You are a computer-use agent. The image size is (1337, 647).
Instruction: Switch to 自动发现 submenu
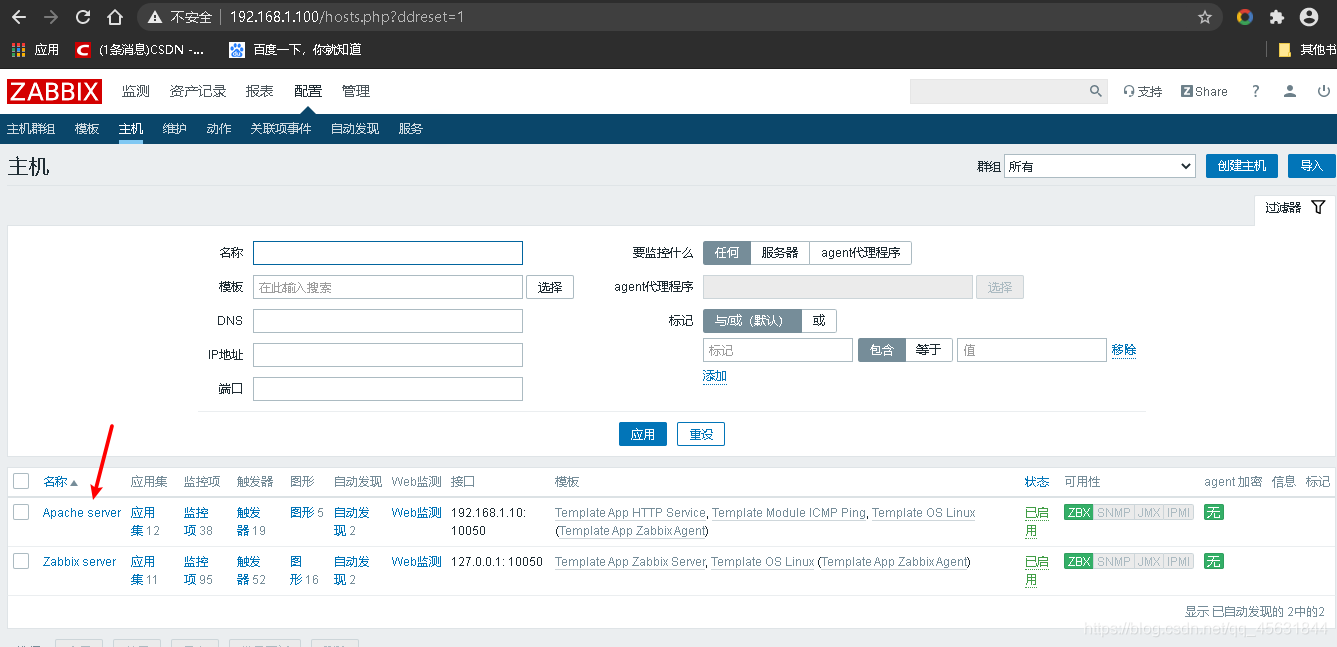click(355, 129)
